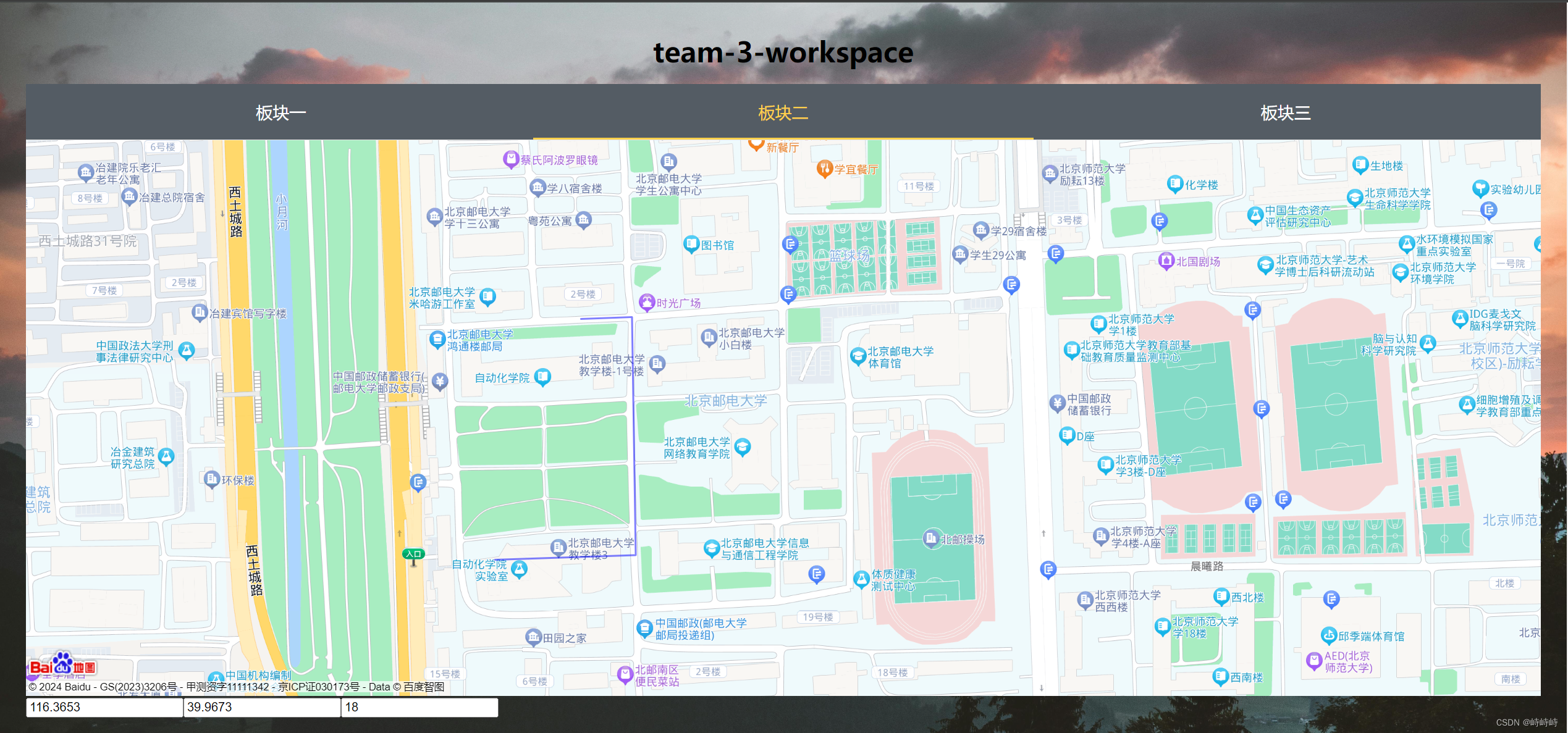The height and width of the screenshot is (733, 1568).
Task: Switch to the 板块三 tab
Action: click(x=1285, y=112)
